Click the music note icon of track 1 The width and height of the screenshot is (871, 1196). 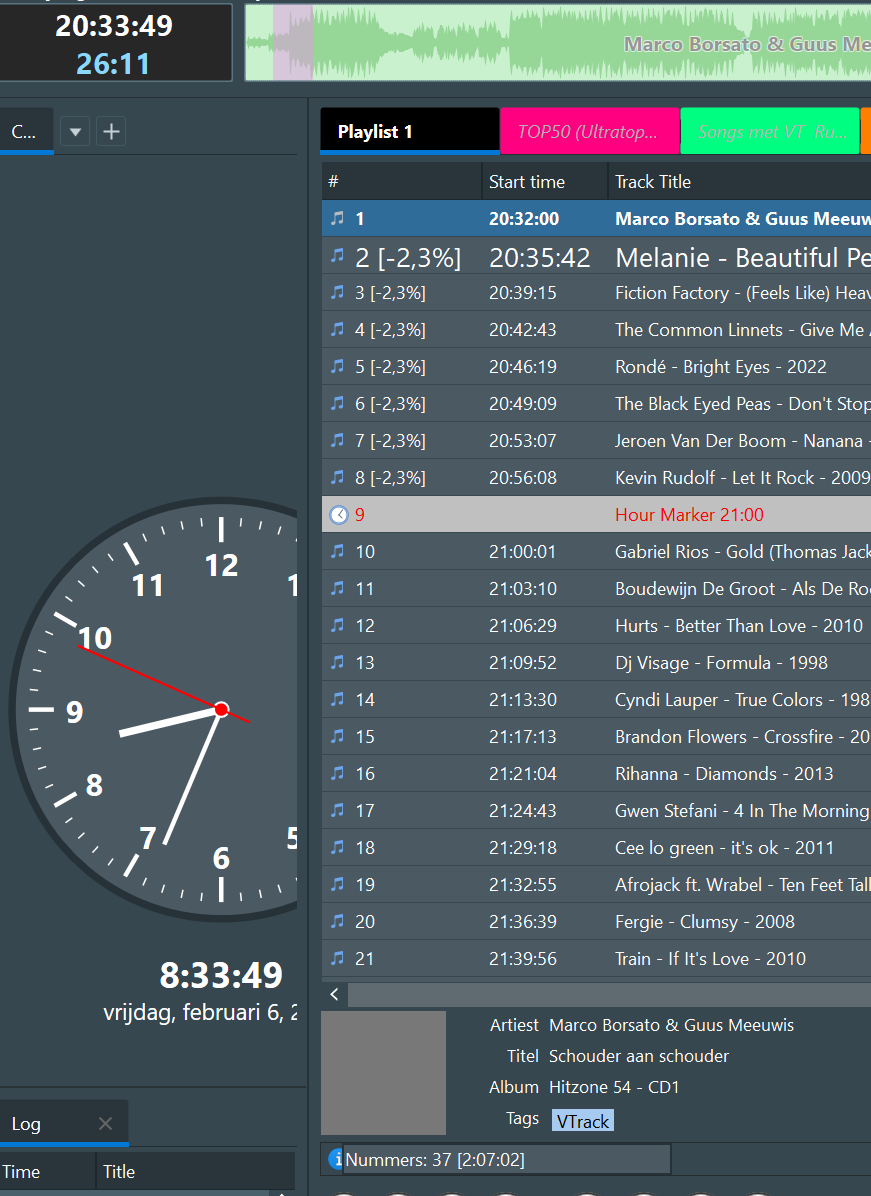coord(338,218)
